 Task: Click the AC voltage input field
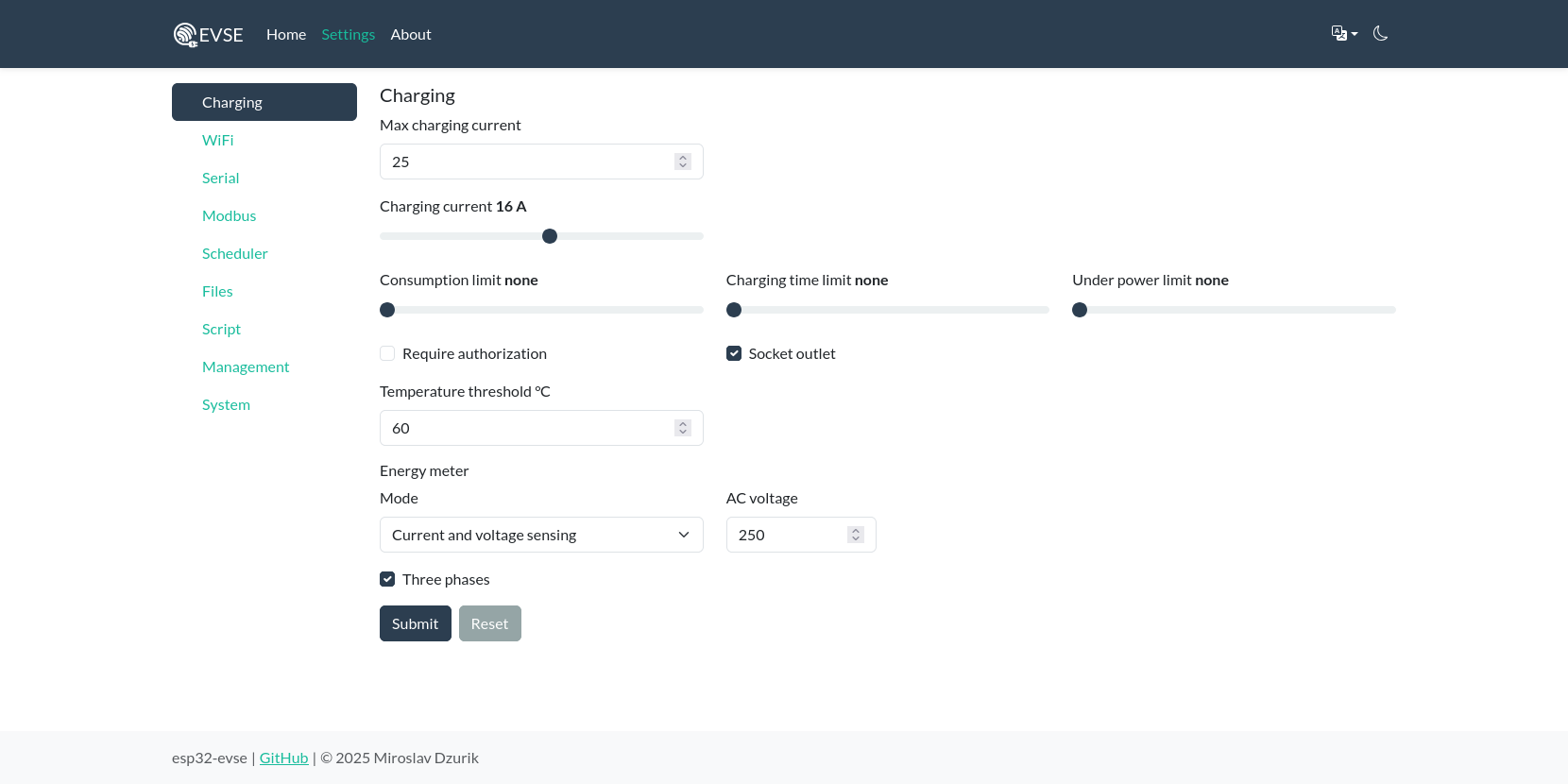pos(801,535)
